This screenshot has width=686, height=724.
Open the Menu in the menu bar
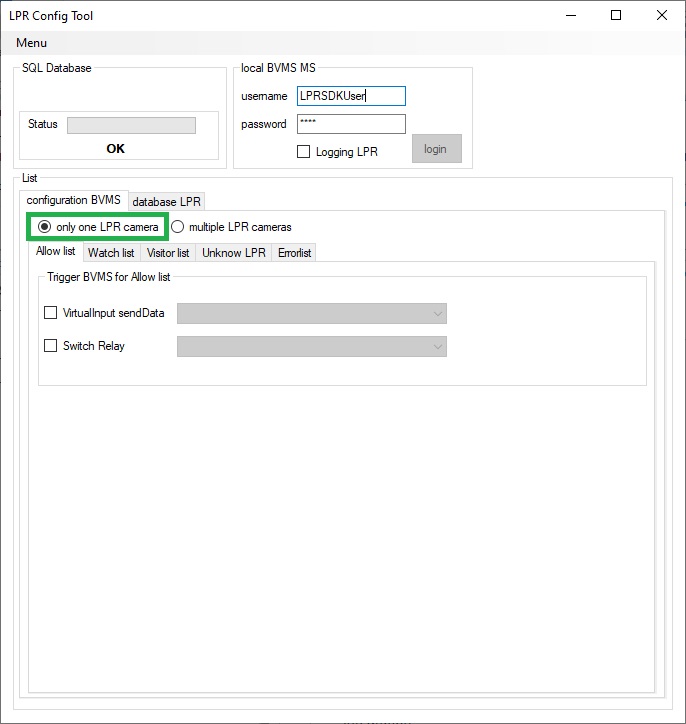click(31, 43)
